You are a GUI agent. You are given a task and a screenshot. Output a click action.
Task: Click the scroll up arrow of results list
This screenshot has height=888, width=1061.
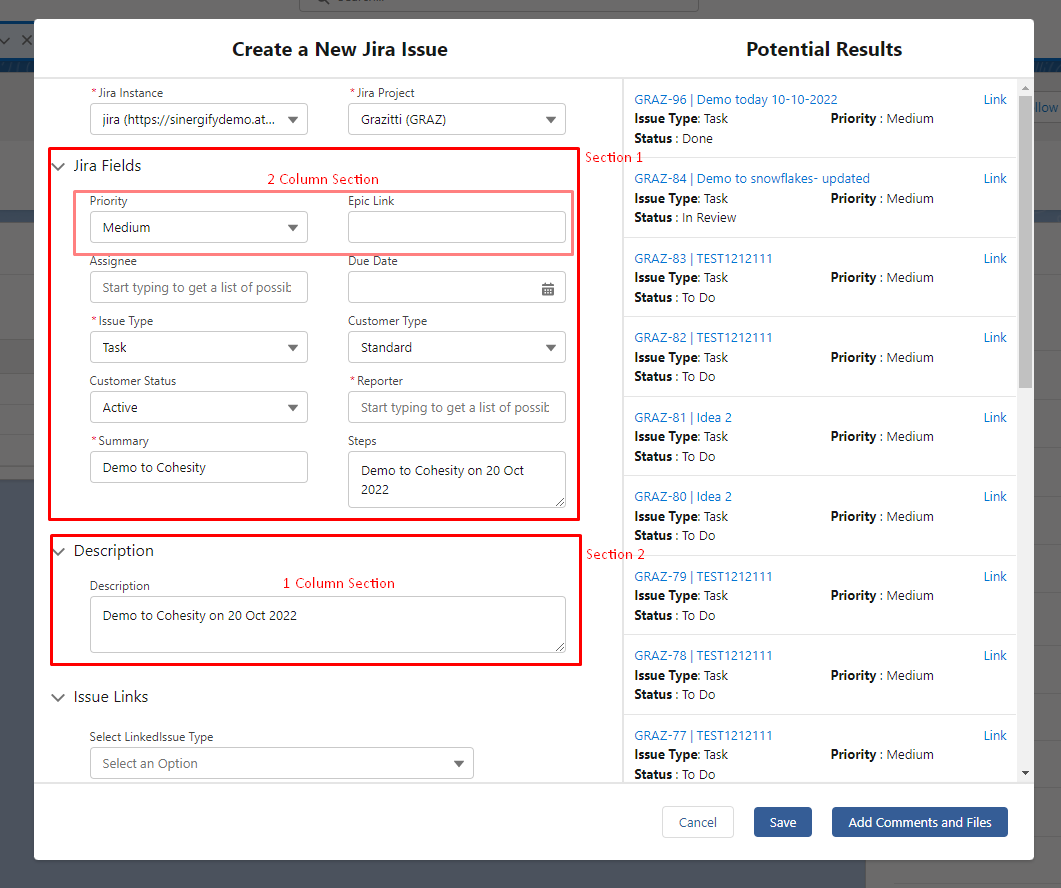point(1025,88)
